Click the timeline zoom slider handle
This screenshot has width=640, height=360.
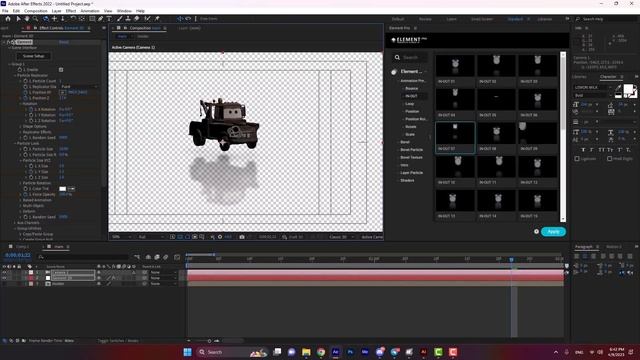(209, 341)
